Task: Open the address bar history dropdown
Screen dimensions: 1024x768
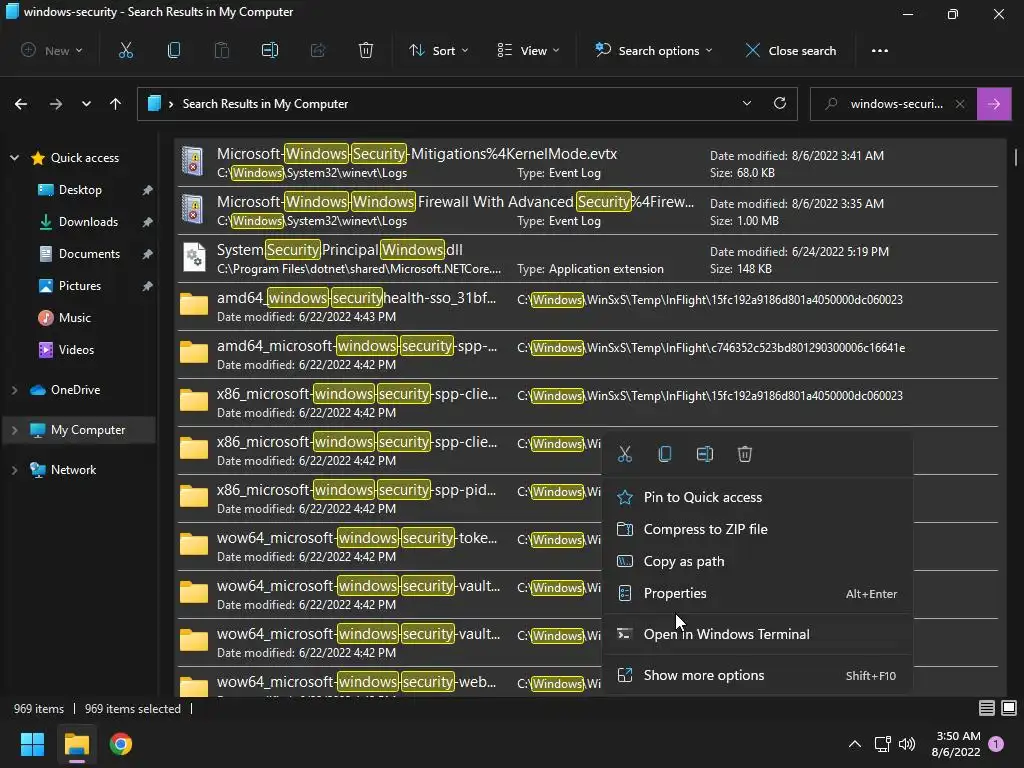Action: tap(747, 103)
